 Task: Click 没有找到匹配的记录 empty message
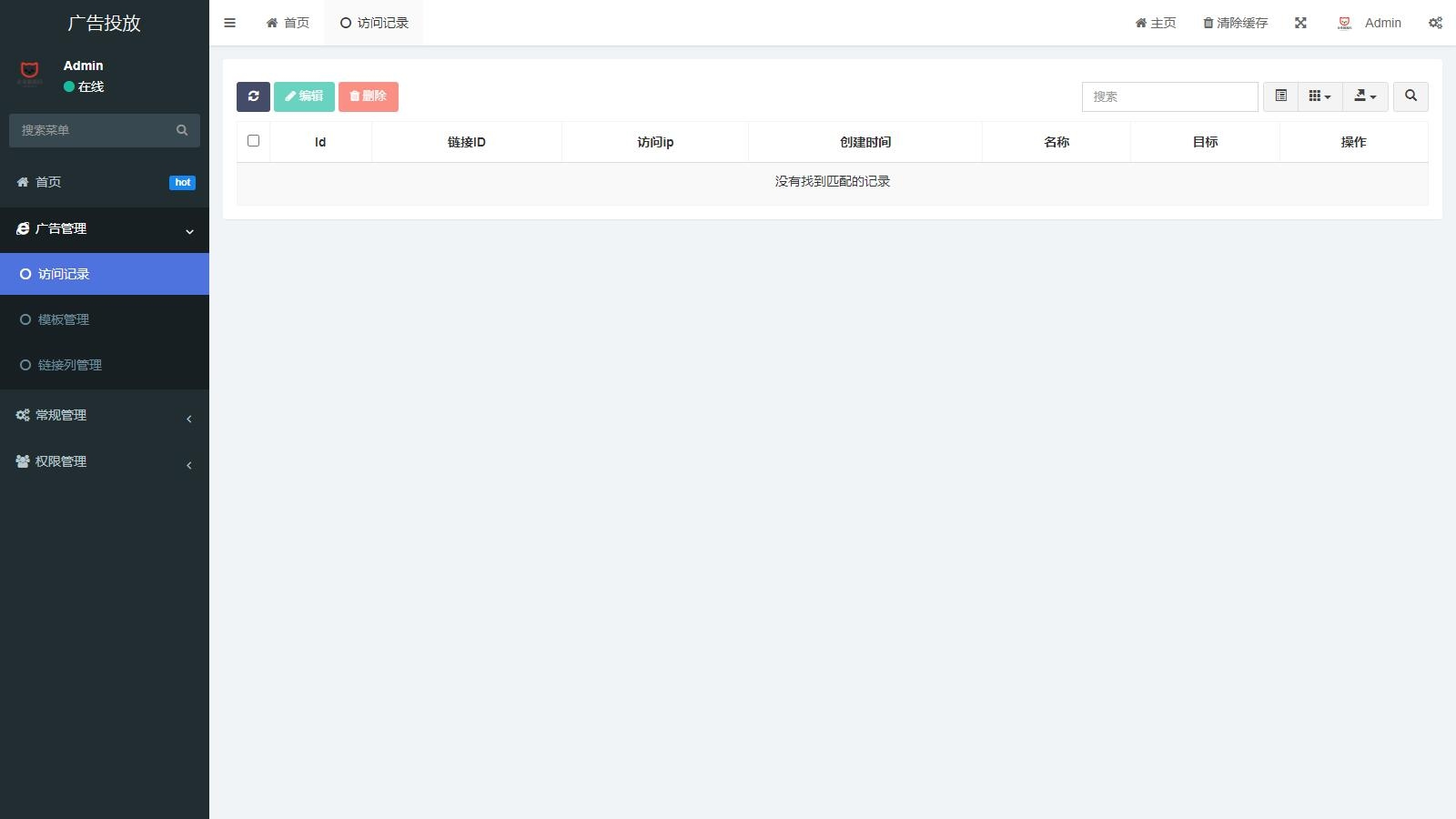[x=833, y=181]
